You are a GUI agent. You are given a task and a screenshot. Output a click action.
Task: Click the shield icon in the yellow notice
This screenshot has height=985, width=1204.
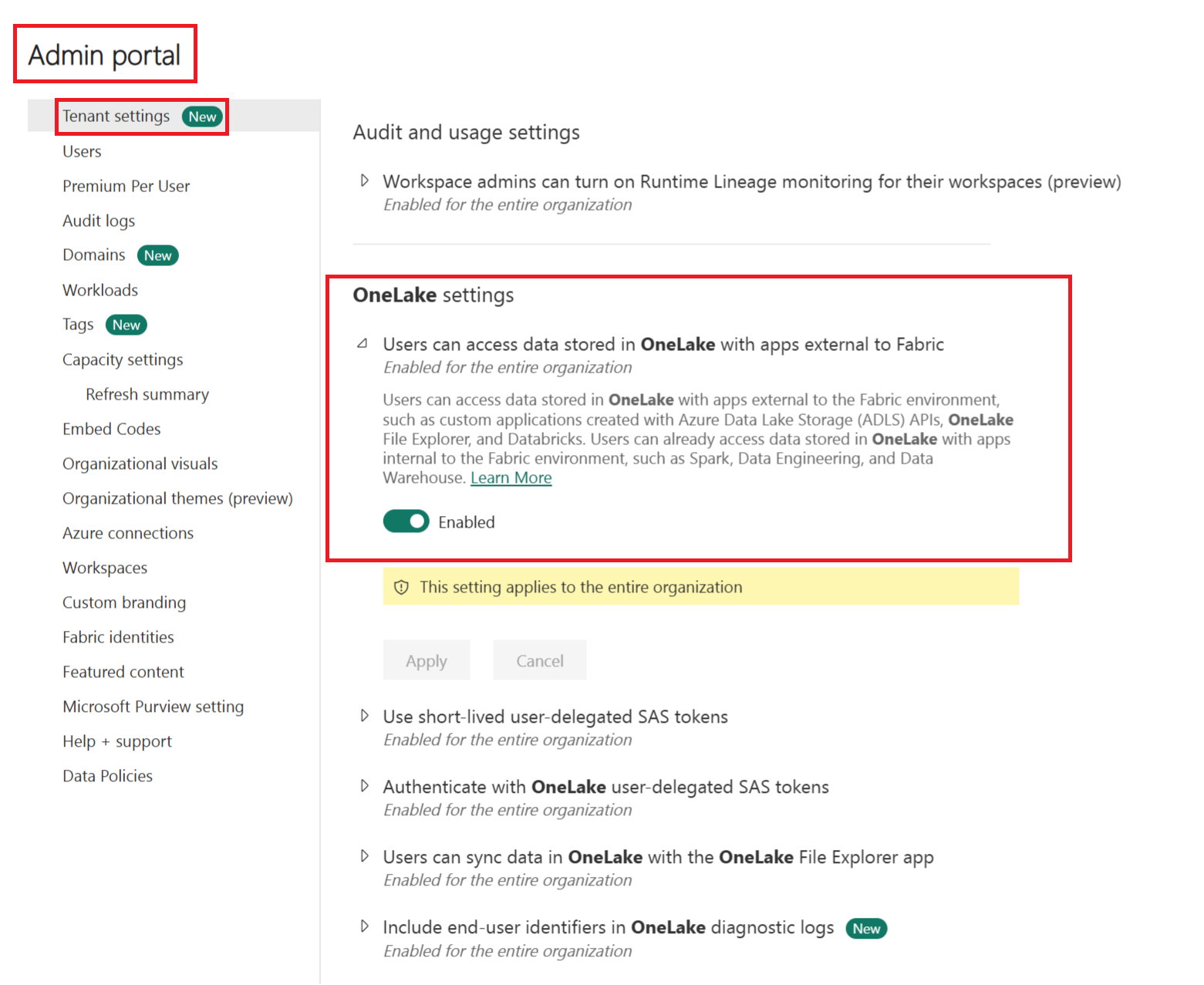[401, 588]
